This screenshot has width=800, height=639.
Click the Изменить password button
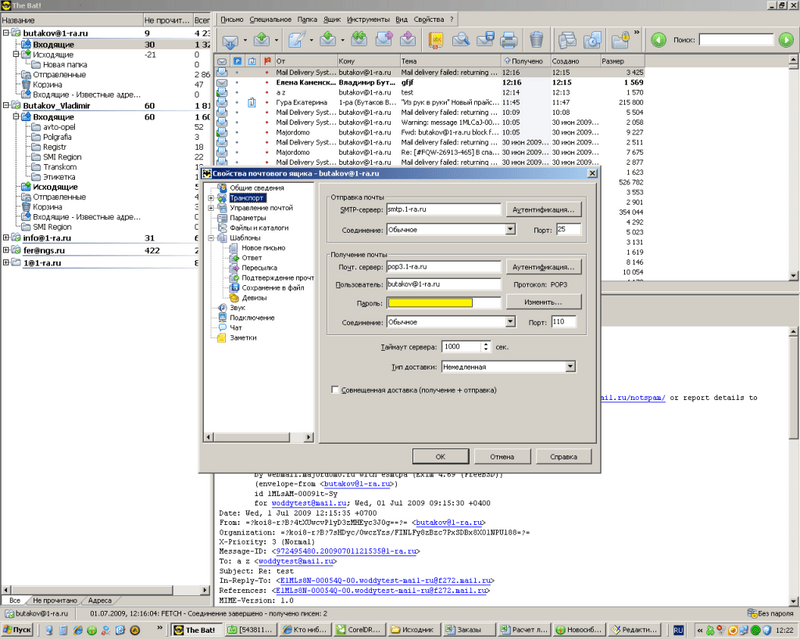pos(543,302)
